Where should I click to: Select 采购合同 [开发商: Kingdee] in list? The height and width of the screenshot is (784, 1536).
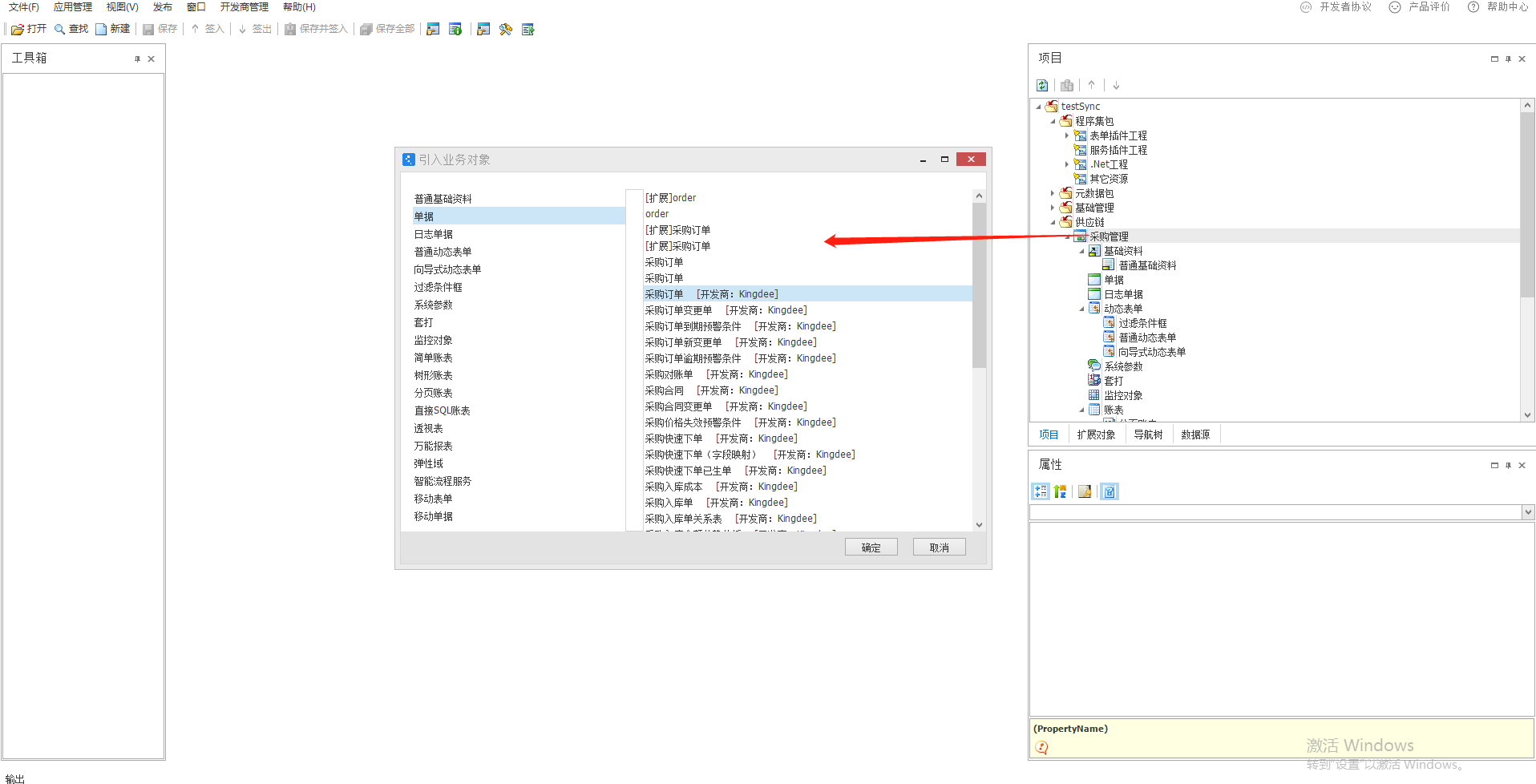711,390
